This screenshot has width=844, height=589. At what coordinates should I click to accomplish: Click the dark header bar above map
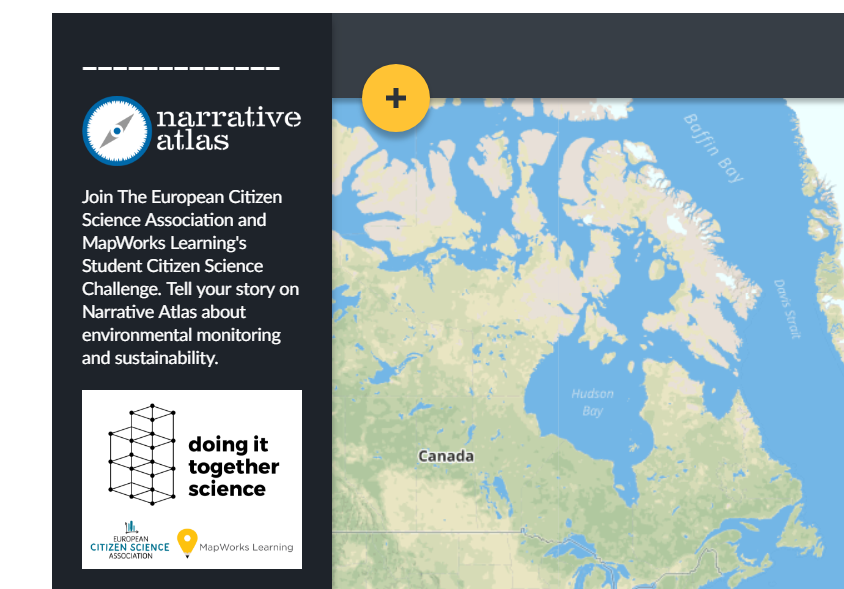point(588,55)
